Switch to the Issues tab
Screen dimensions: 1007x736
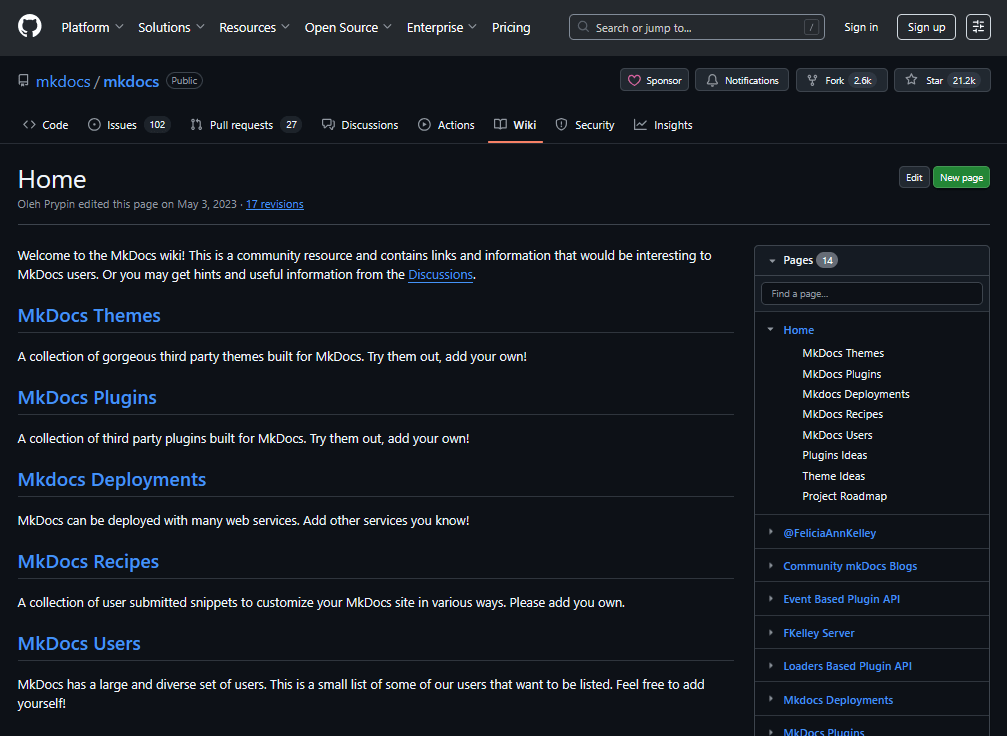coord(128,125)
